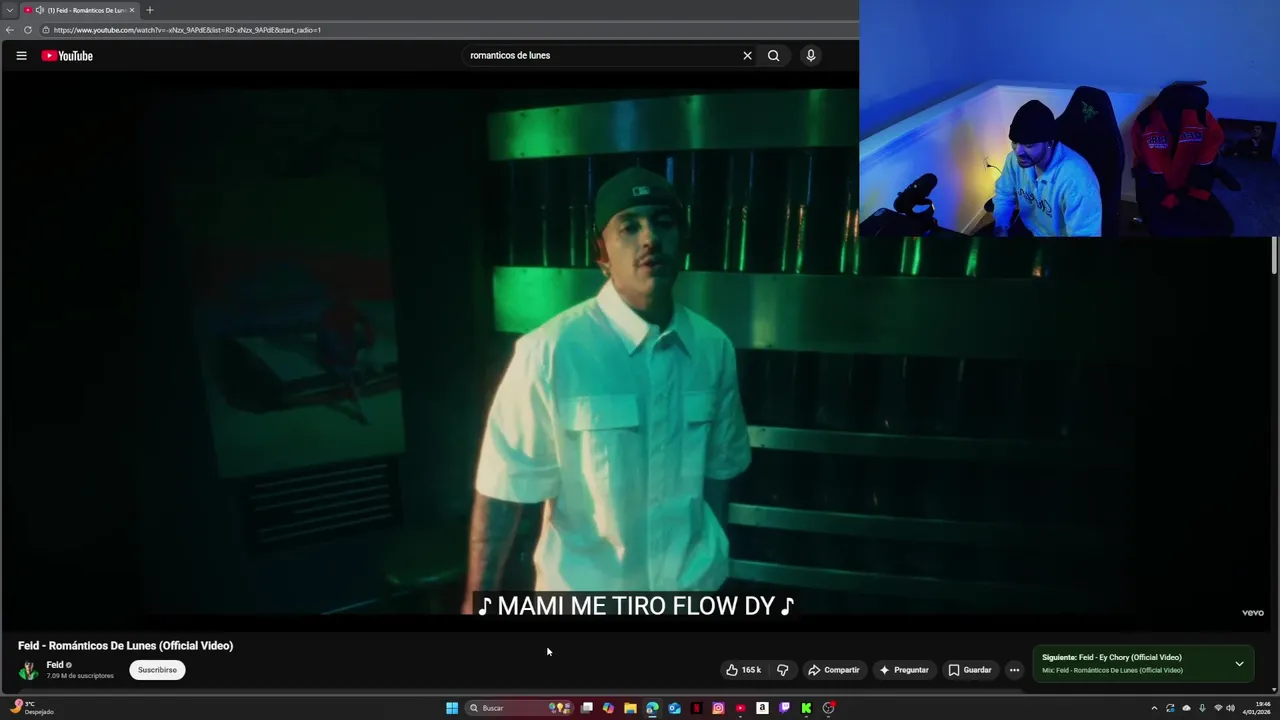Viewport: 1280px width, 720px height.
Task: Open OneDrive cloud tray icon
Action: point(1186,708)
